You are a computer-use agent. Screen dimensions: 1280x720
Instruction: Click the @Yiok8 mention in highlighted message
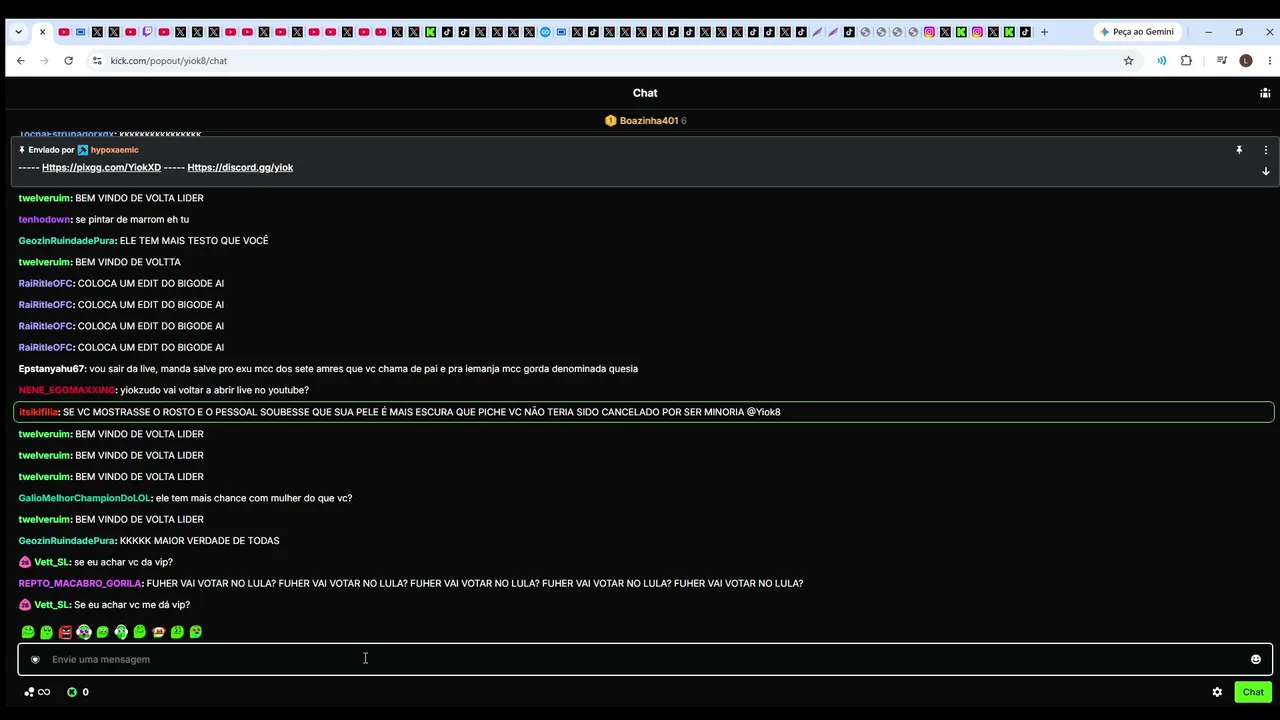[x=763, y=412]
